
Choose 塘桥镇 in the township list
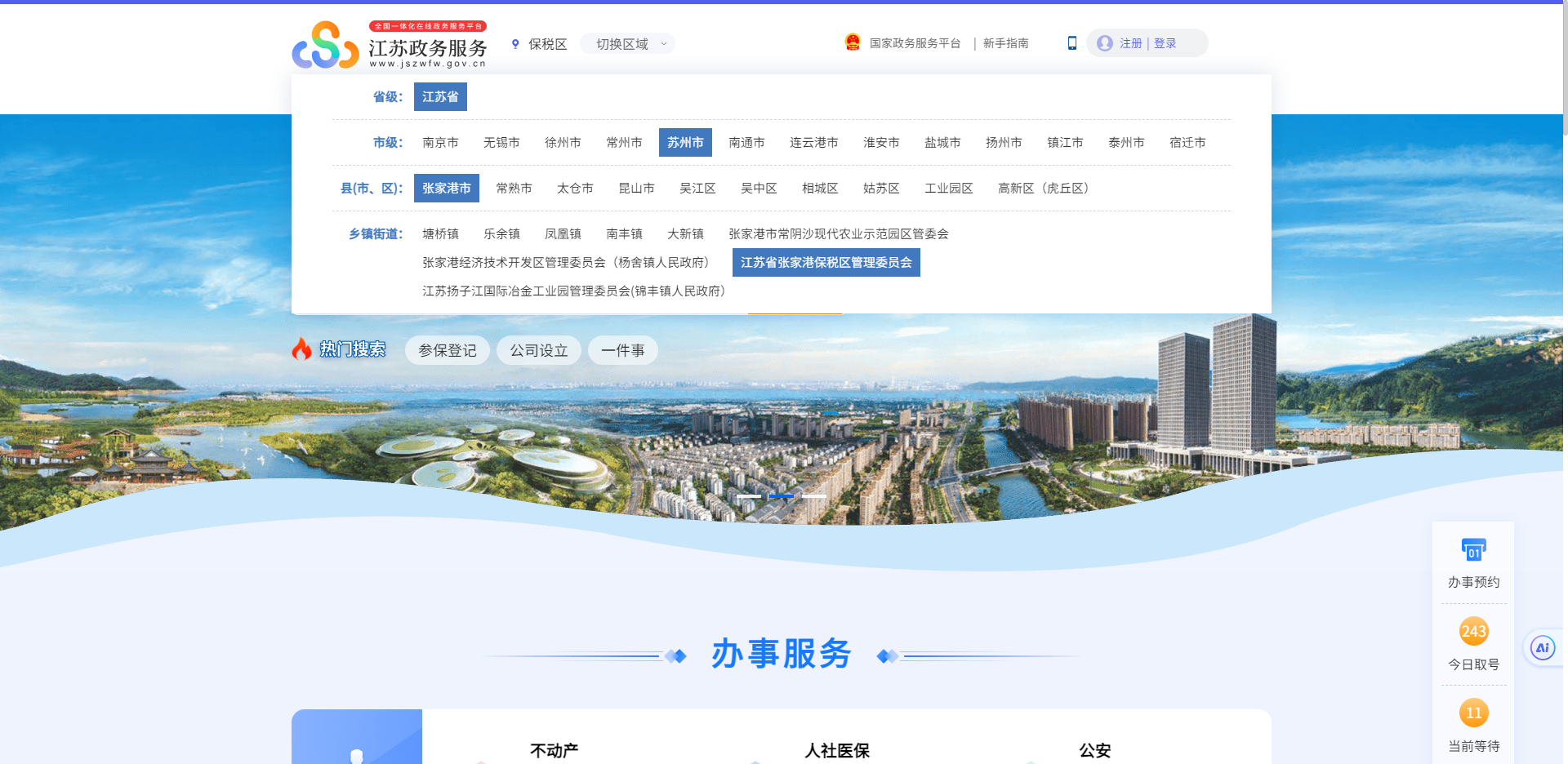click(440, 234)
